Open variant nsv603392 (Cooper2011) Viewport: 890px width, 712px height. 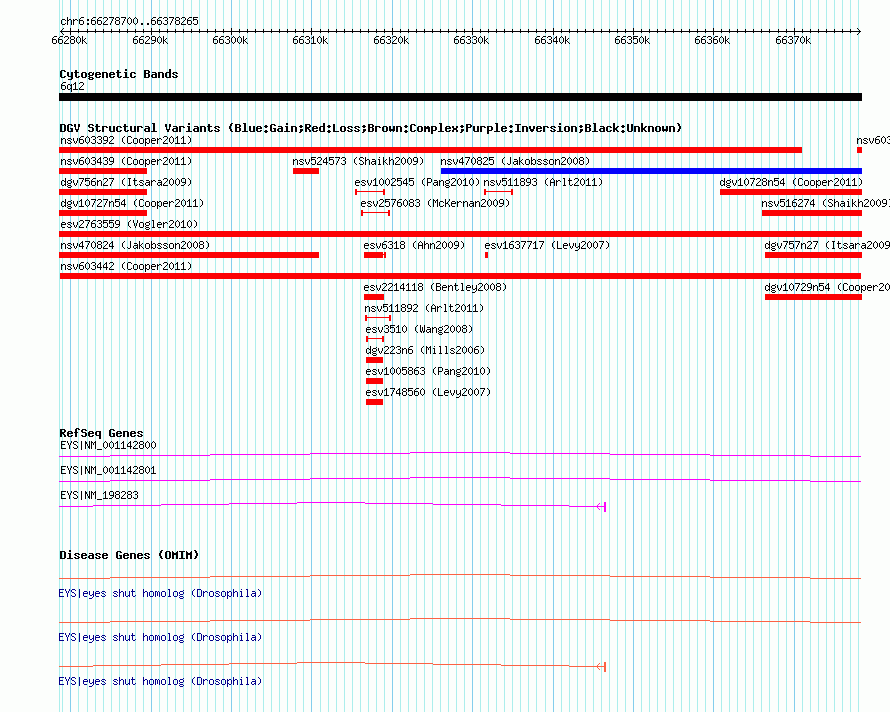[126, 140]
